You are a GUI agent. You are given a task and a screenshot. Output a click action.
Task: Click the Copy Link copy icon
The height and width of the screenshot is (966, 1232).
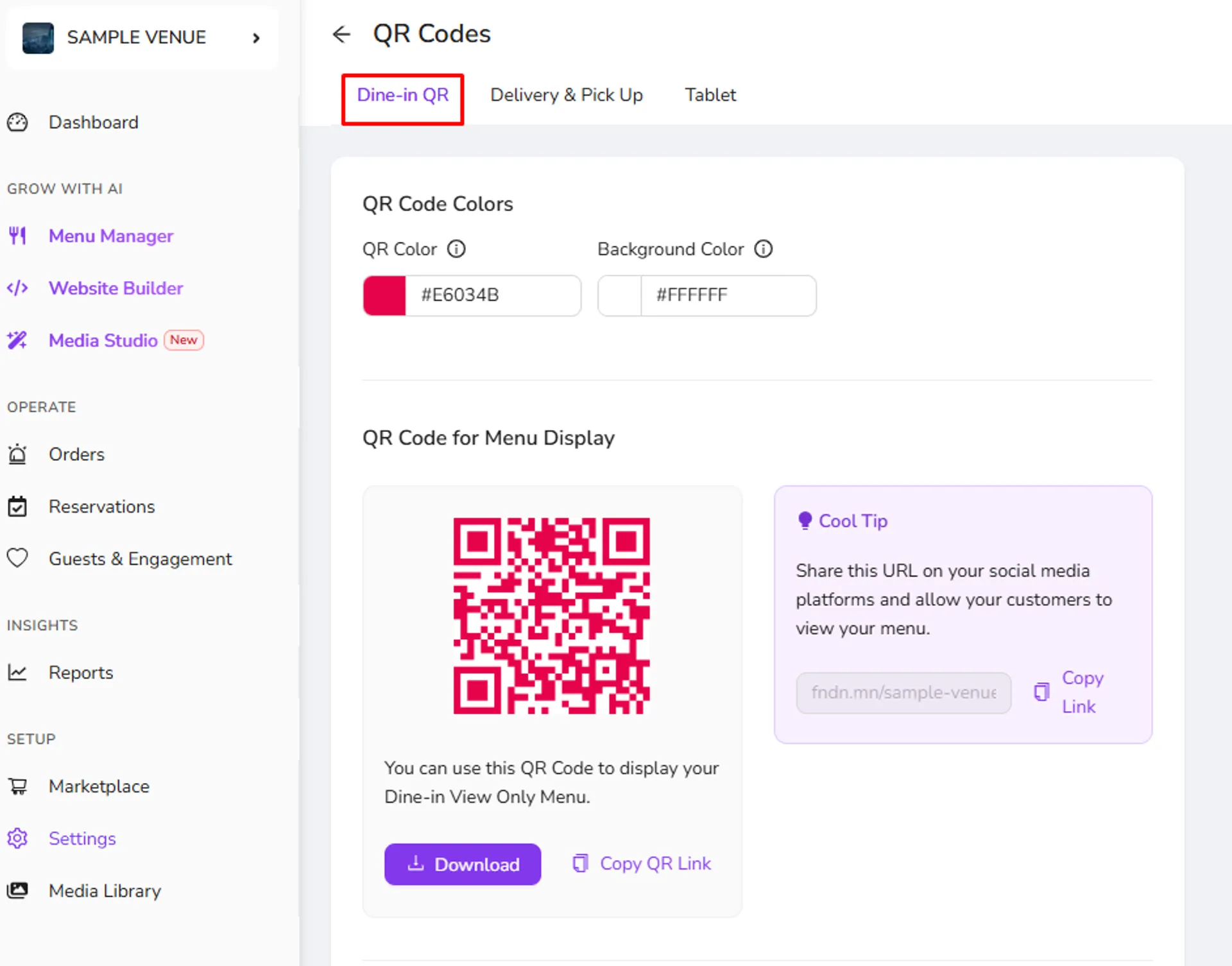1041,692
